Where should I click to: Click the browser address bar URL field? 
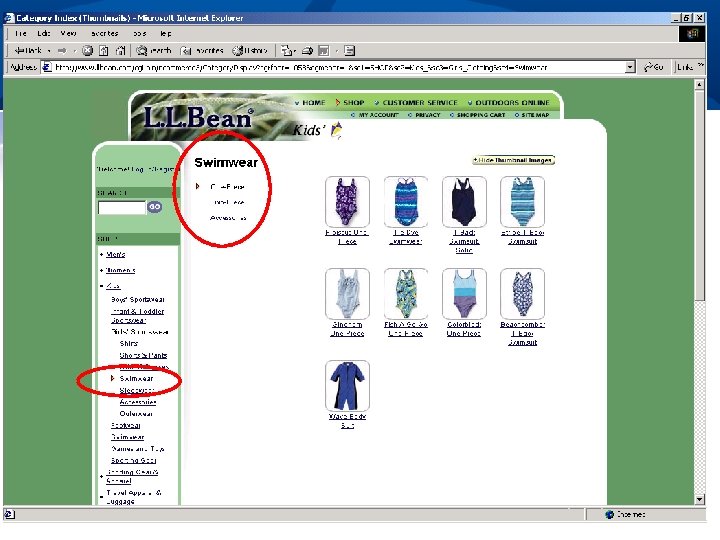pyautogui.click(x=339, y=67)
